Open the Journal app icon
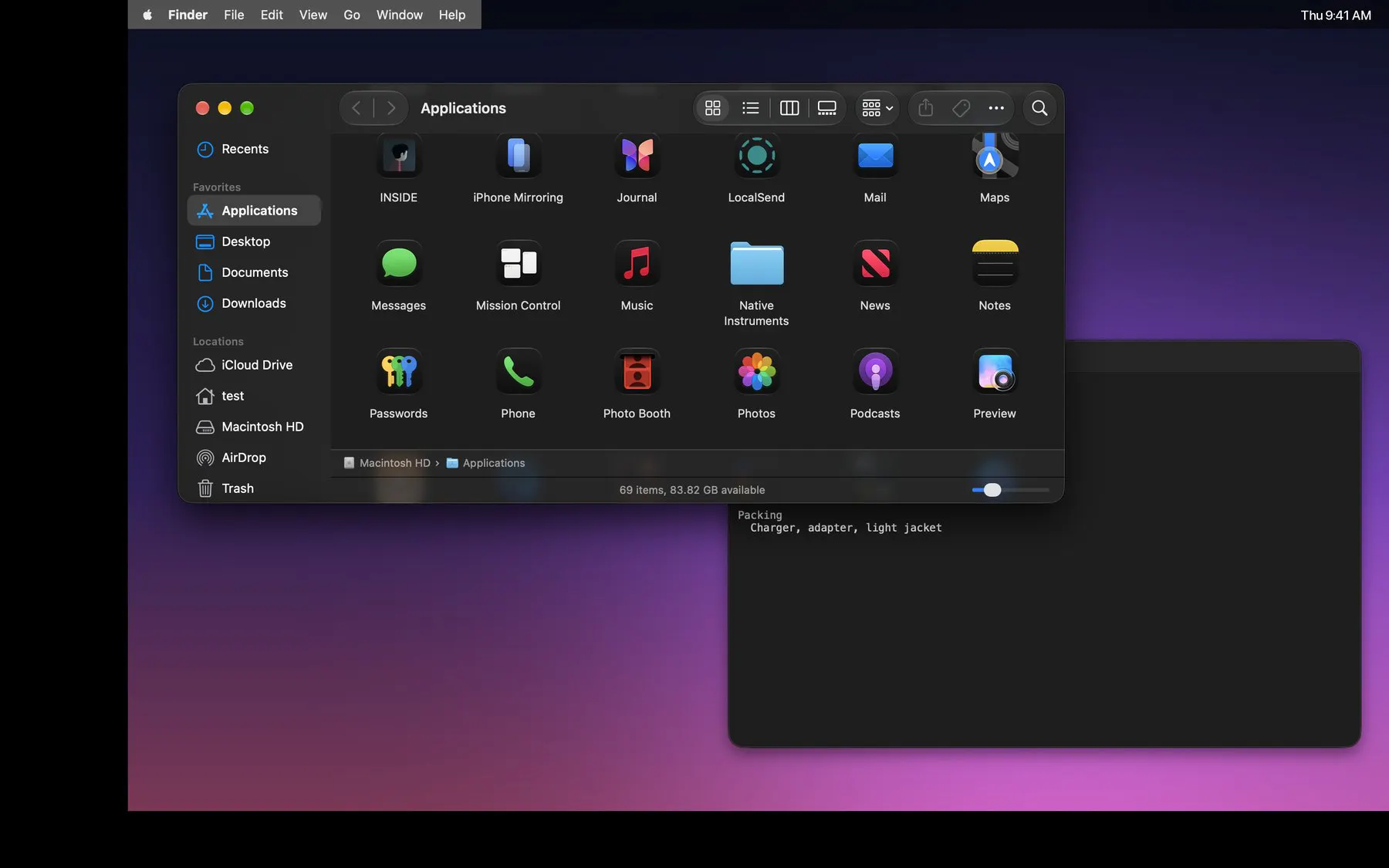 coord(637,157)
